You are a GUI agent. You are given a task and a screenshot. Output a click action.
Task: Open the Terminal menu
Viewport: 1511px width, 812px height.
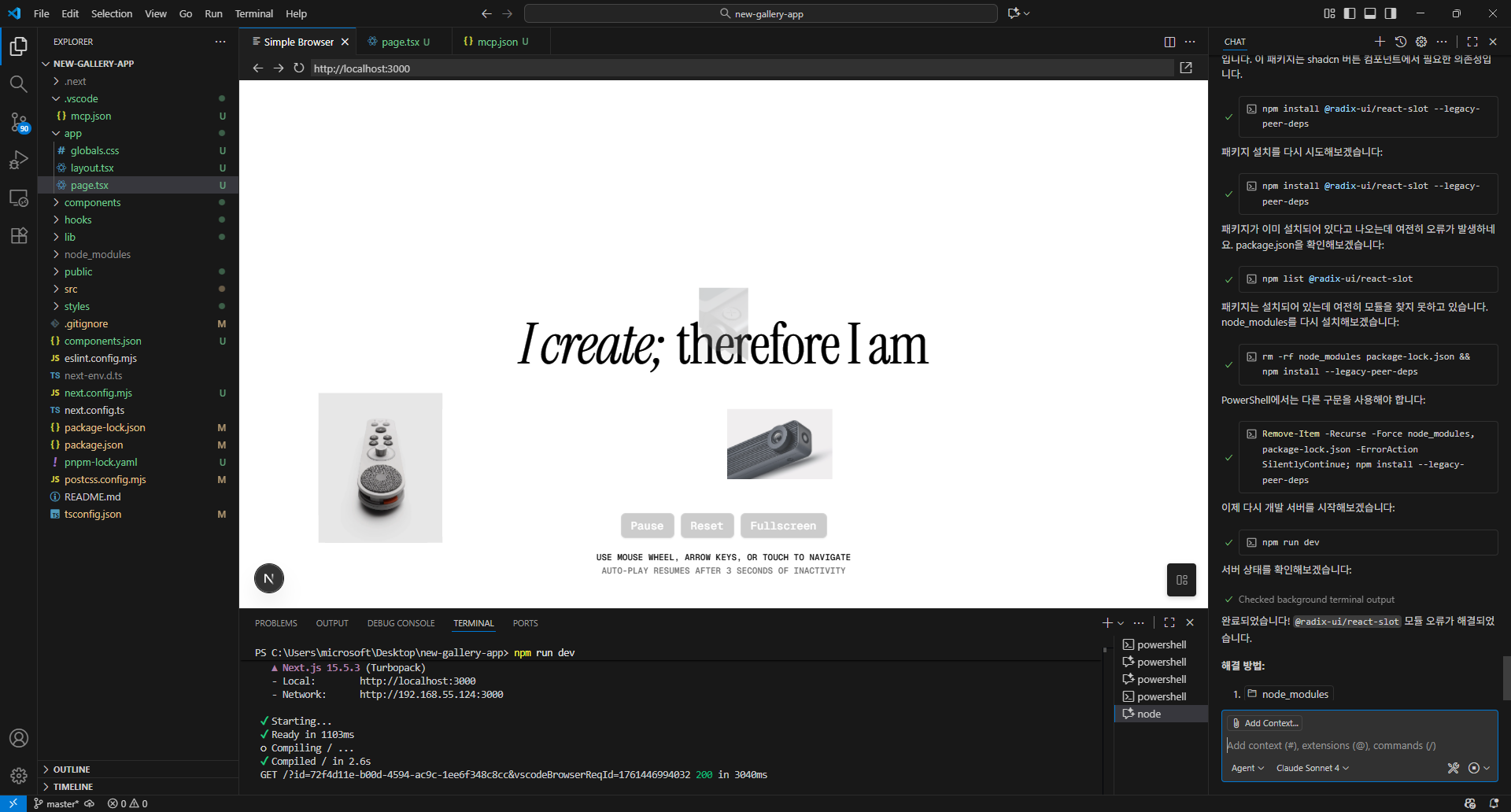point(253,13)
